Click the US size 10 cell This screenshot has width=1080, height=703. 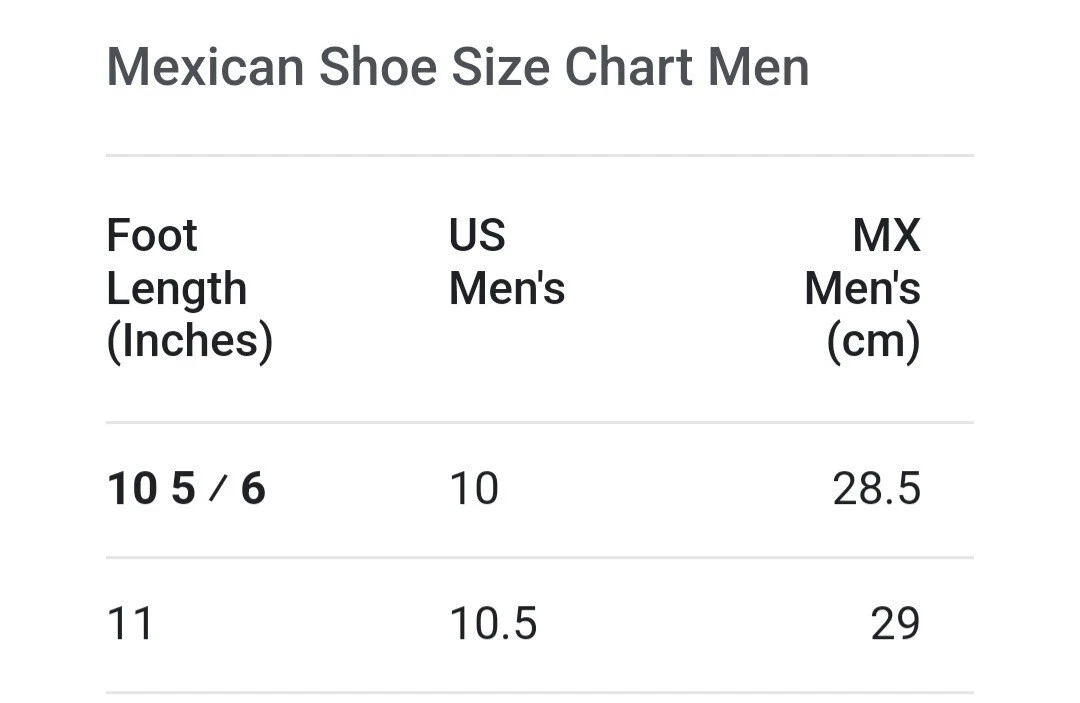pyautogui.click(x=474, y=489)
